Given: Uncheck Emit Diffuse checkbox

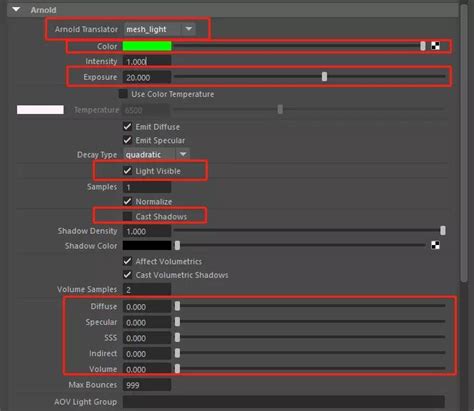Looking at the screenshot, I should pos(127,127).
